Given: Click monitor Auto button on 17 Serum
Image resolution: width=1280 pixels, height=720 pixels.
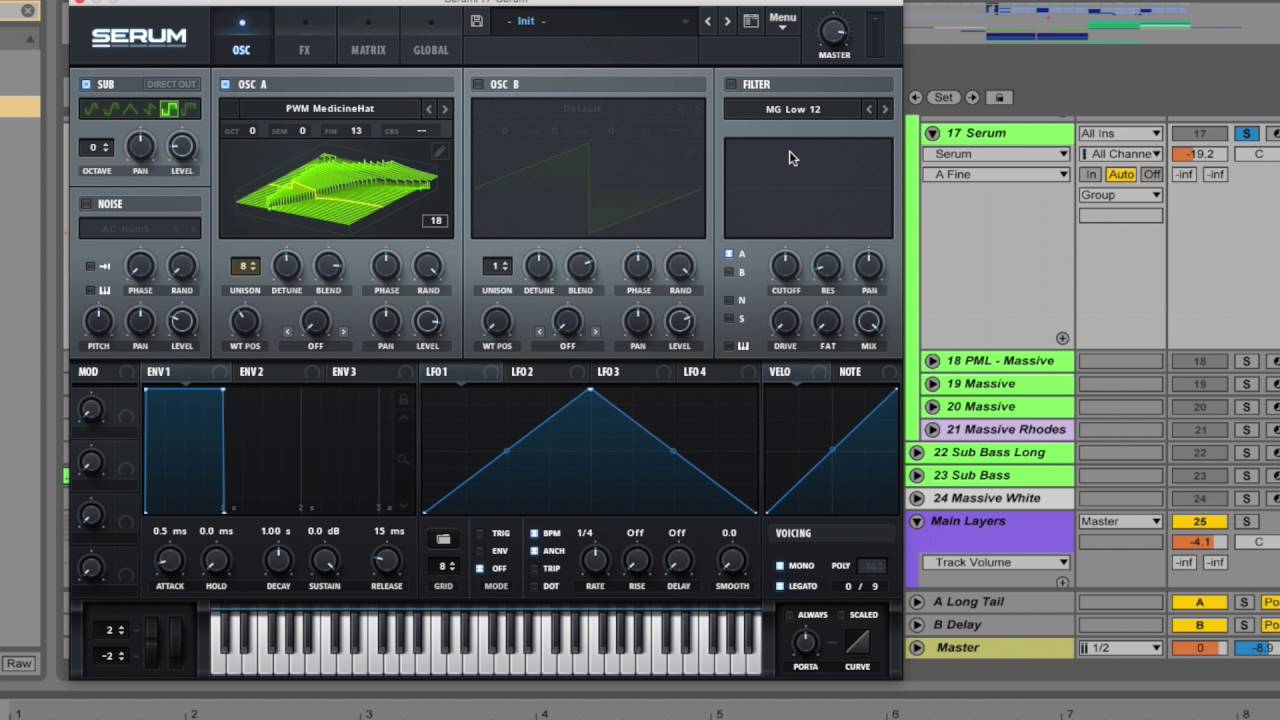Looking at the screenshot, I should pyautogui.click(x=1121, y=175).
